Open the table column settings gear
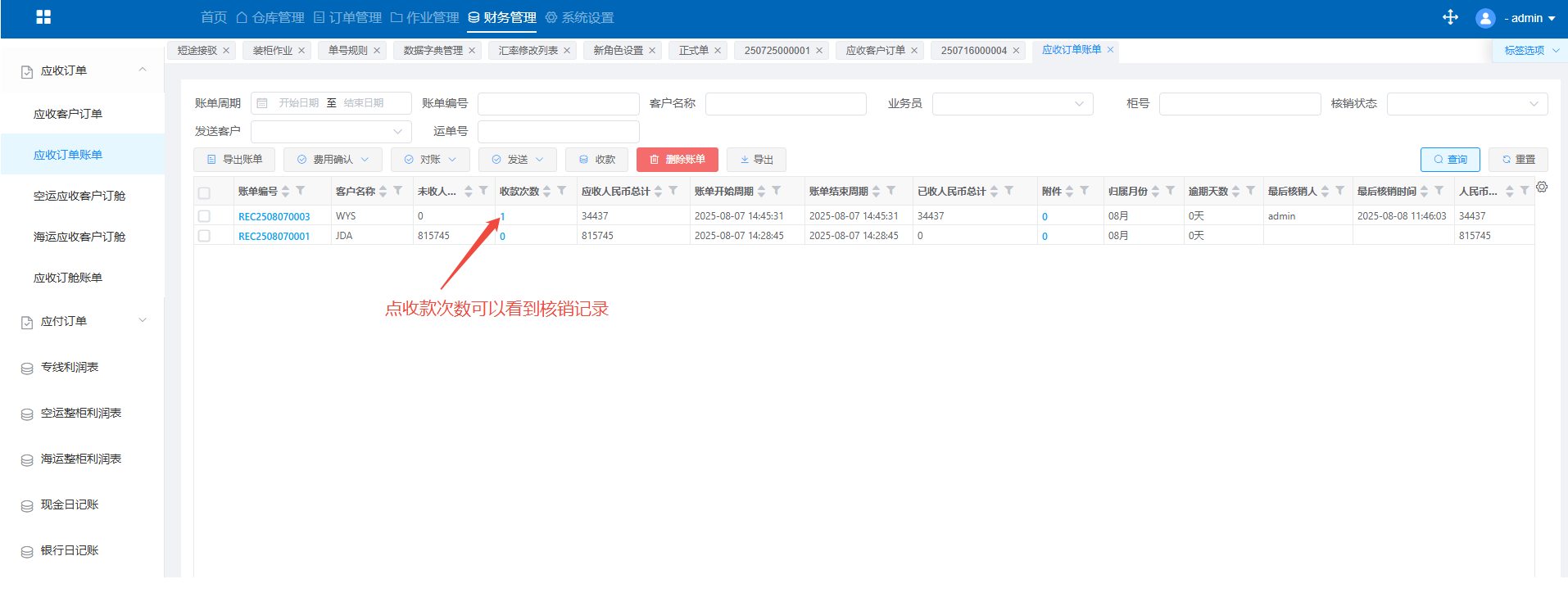Viewport: 1568px width, 597px height. pyautogui.click(x=1542, y=188)
